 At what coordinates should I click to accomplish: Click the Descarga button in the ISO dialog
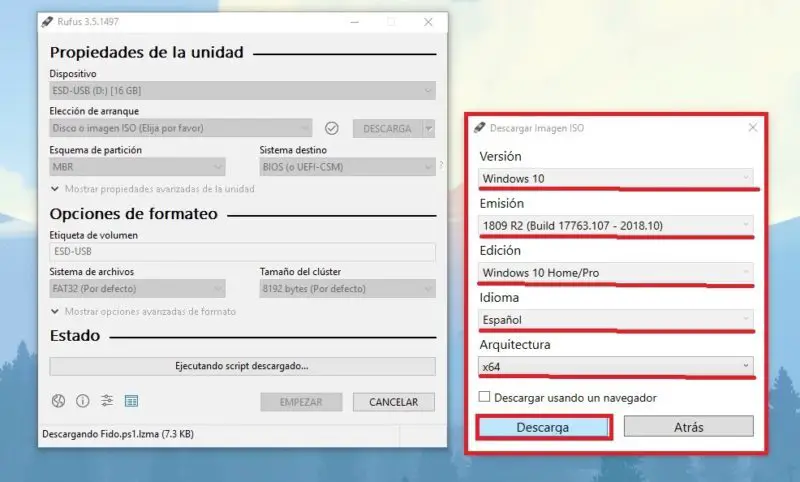(543, 427)
